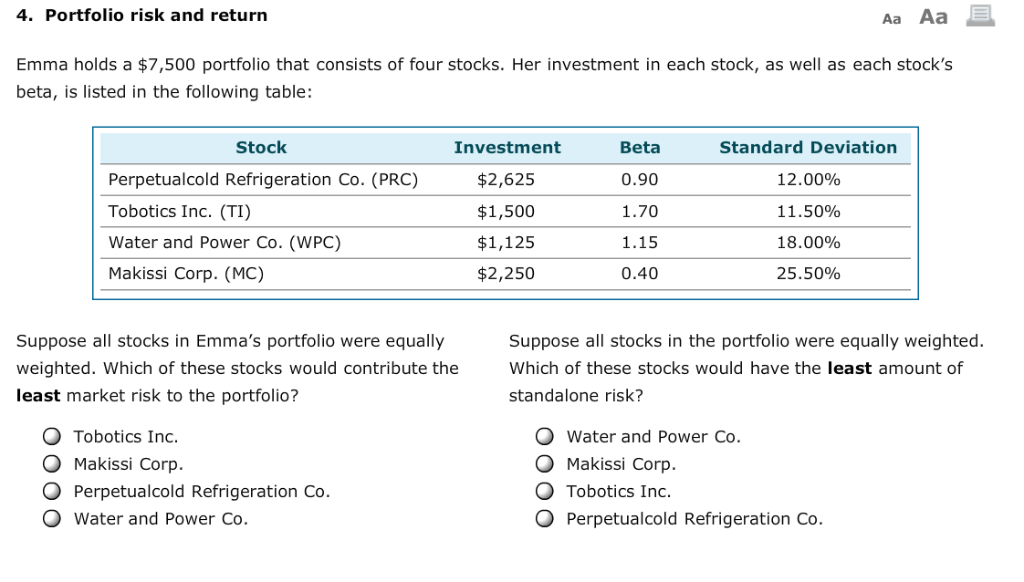Click the 'Portfolio risk and return' heading
The image size is (1024, 582).
click(x=156, y=15)
